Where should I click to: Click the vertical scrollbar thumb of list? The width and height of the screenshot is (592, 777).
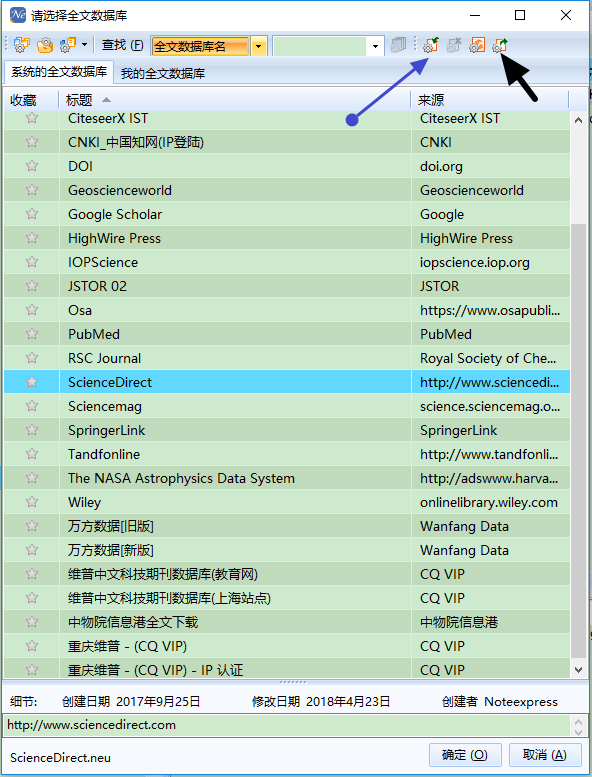coord(578,441)
